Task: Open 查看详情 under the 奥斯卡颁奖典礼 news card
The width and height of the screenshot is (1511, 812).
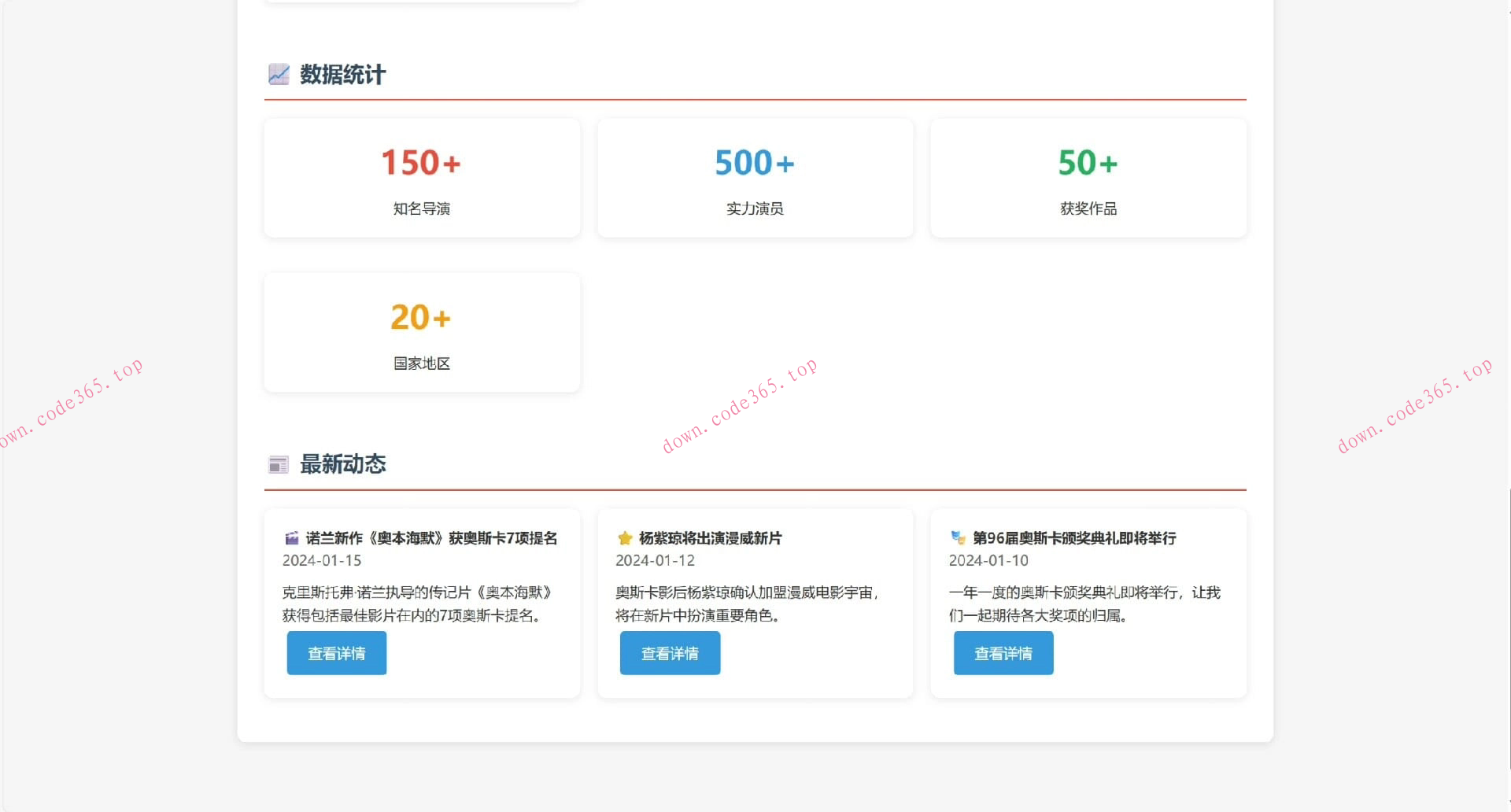Action: click(x=1003, y=653)
